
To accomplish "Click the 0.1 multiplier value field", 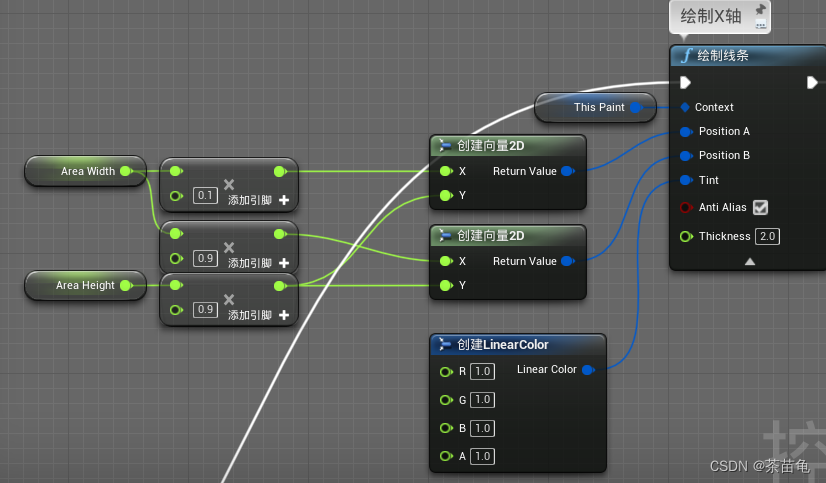I will tap(205, 196).
